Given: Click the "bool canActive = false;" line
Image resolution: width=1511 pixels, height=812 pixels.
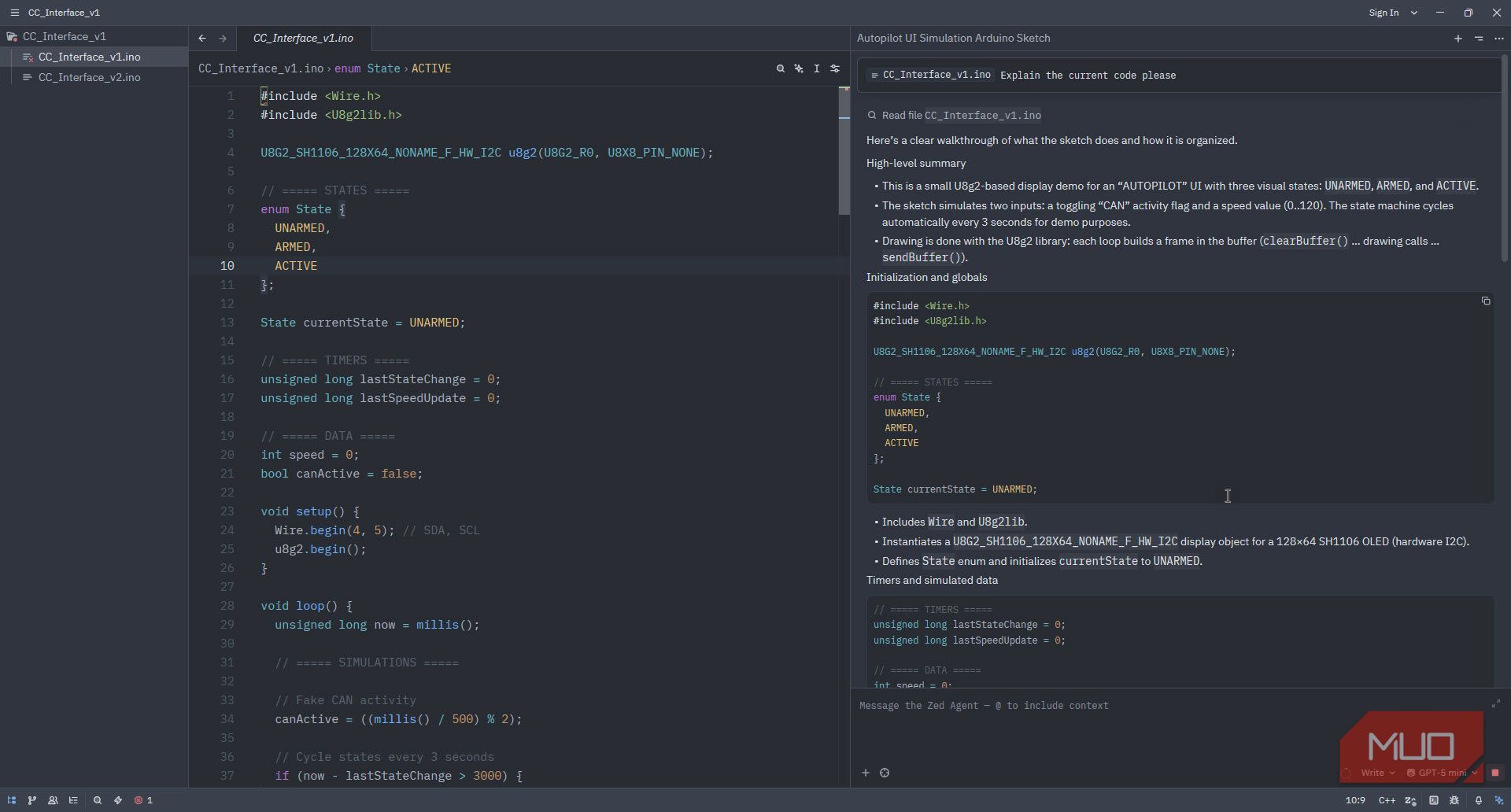Looking at the screenshot, I should (342, 474).
